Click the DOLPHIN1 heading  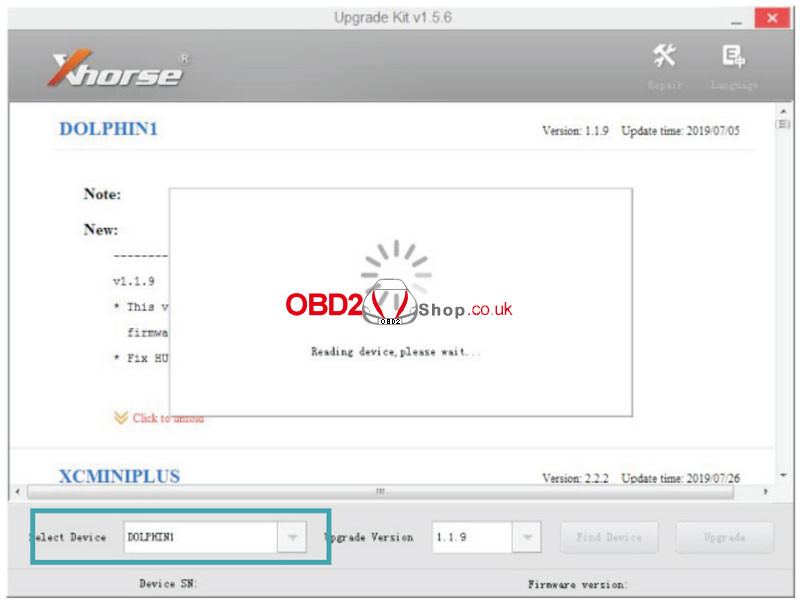point(109,129)
